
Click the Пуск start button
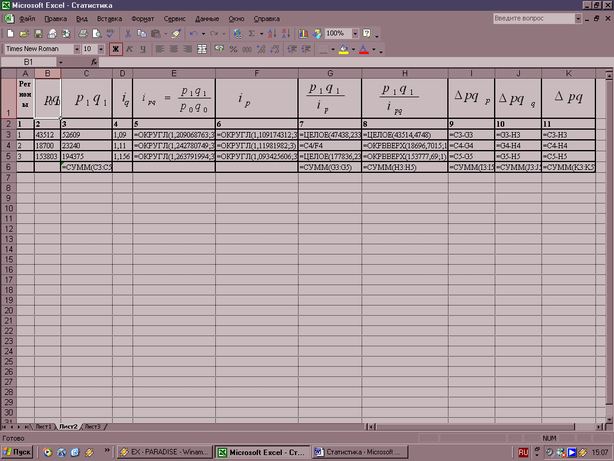pyautogui.click(x=18, y=452)
